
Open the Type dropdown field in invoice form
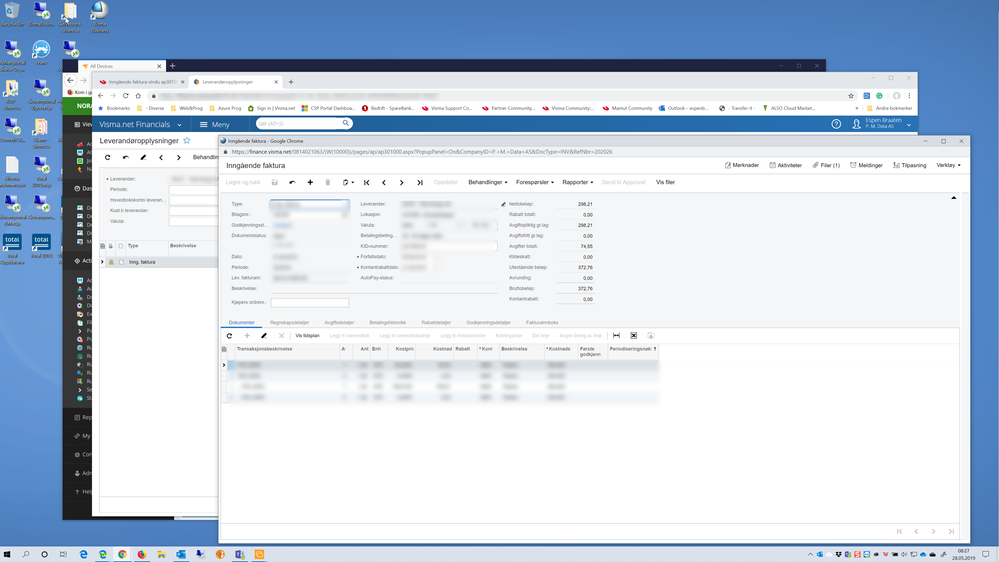[x=310, y=205]
